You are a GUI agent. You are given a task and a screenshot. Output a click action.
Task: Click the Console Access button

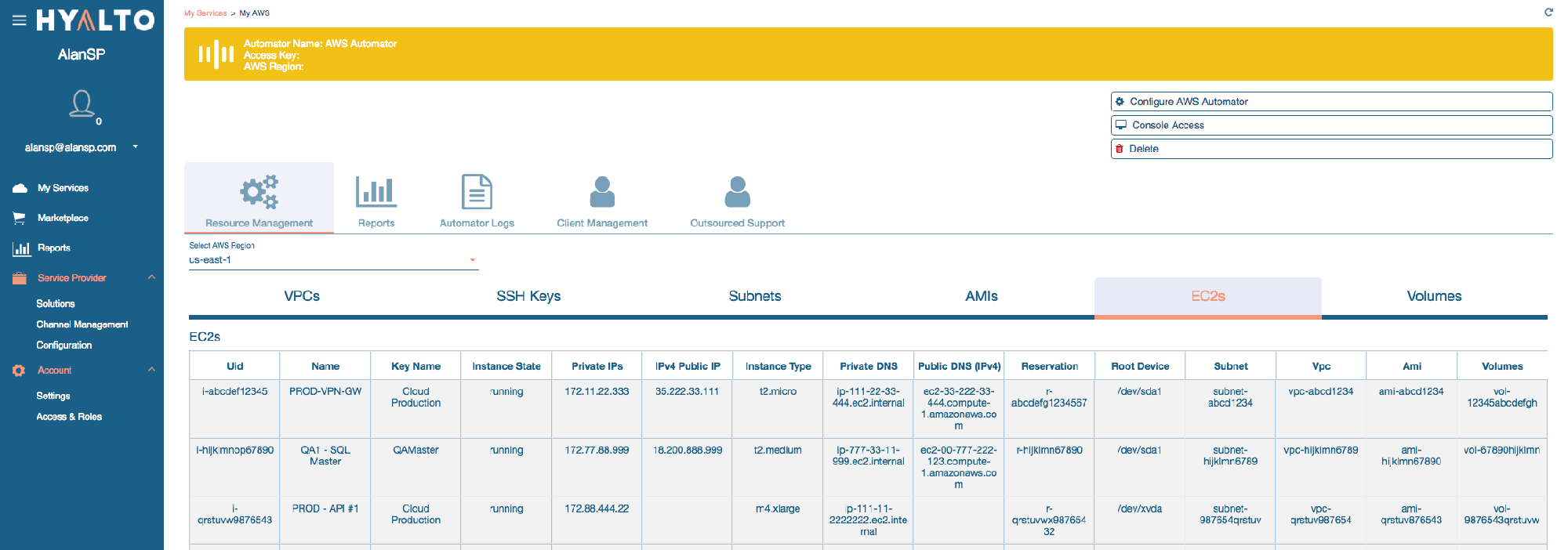(1331, 125)
